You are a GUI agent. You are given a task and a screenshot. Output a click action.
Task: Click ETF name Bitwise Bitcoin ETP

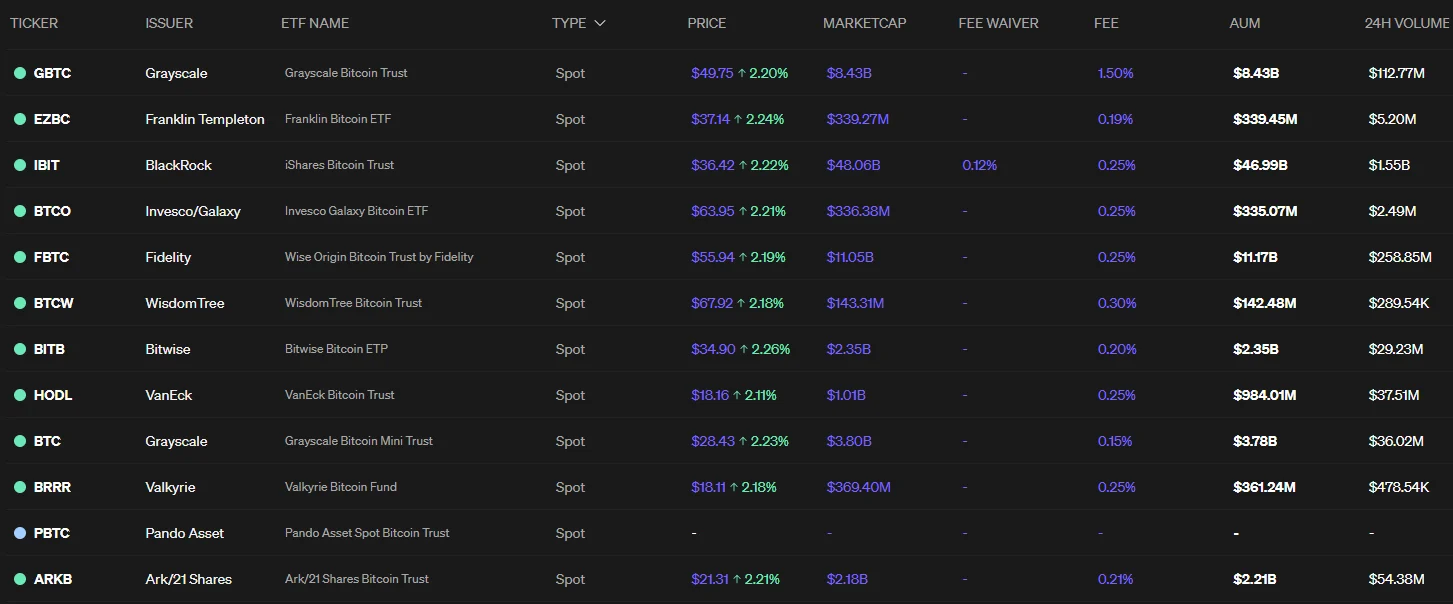(x=336, y=349)
